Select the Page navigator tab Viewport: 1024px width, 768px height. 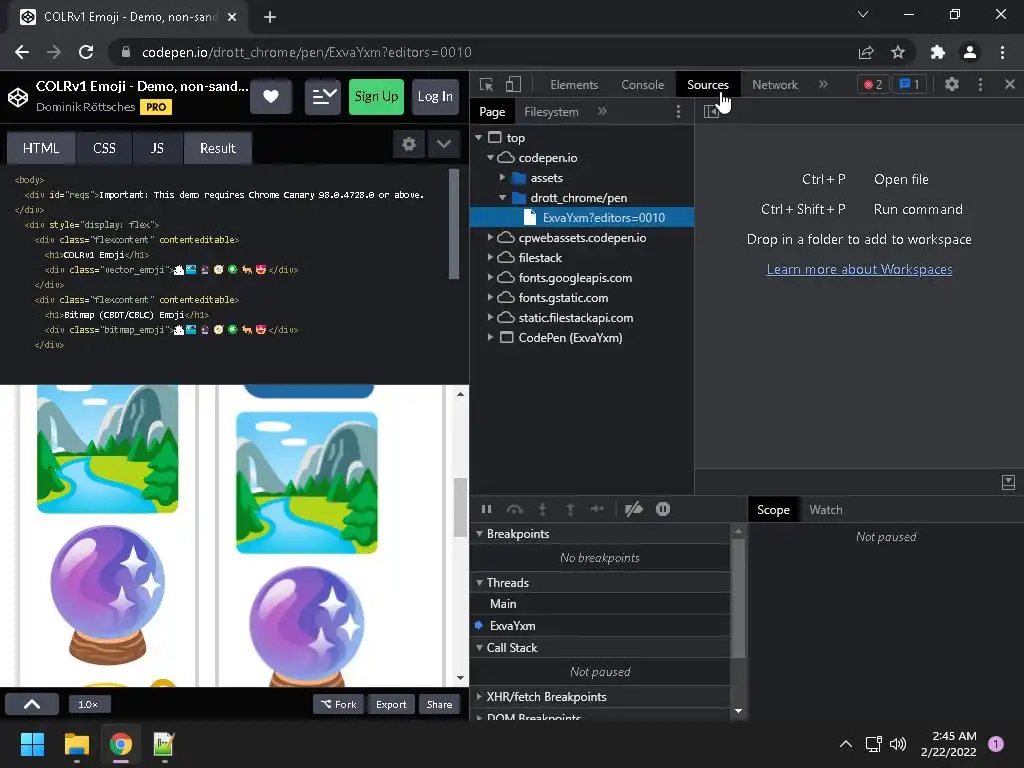pyautogui.click(x=492, y=112)
